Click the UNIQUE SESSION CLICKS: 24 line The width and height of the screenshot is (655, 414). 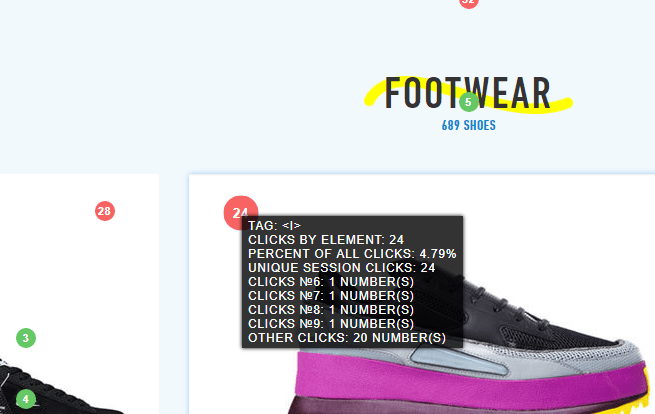[x=342, y=268]
